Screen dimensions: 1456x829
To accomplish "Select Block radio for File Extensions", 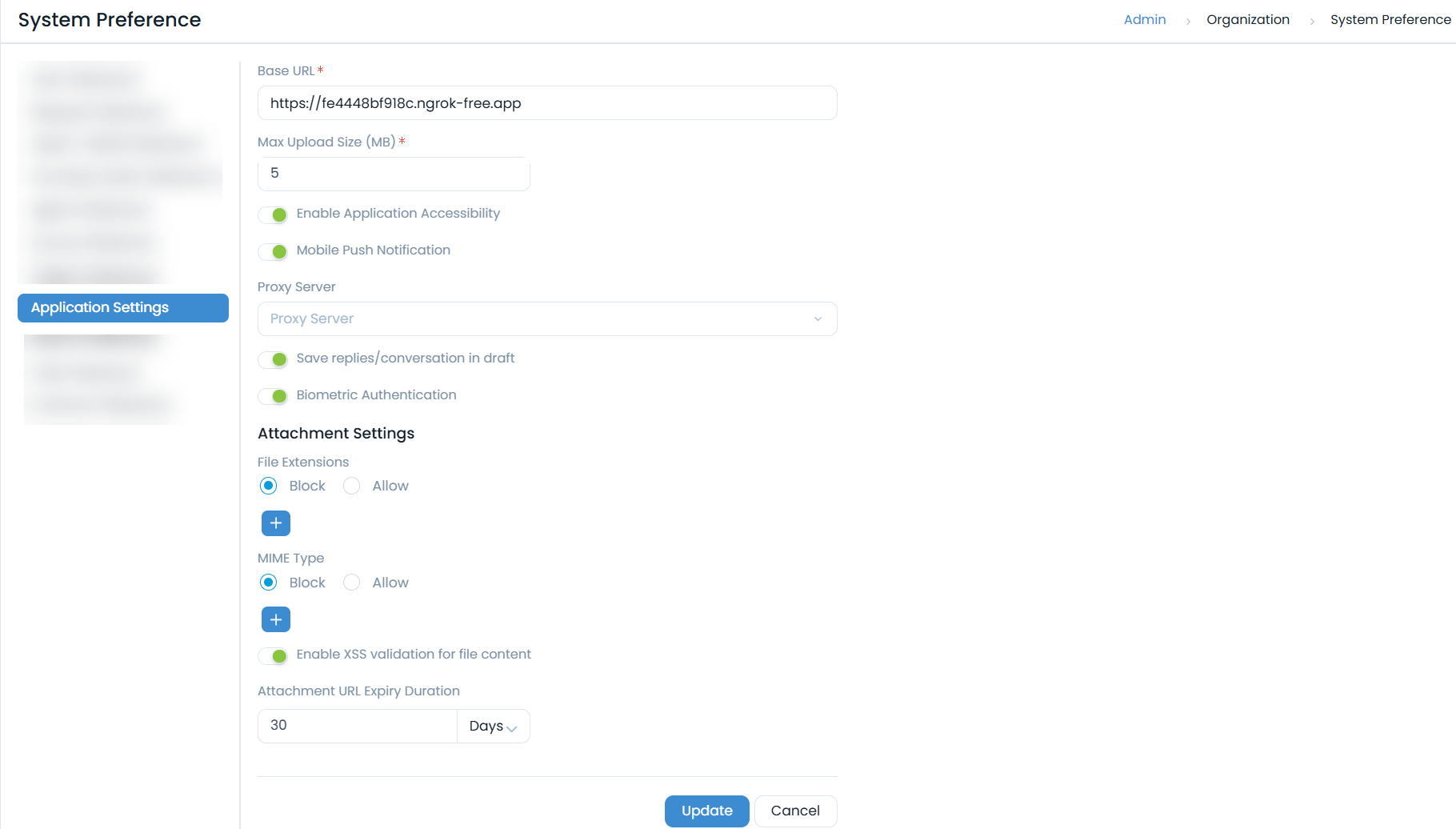I will (268, 486).
